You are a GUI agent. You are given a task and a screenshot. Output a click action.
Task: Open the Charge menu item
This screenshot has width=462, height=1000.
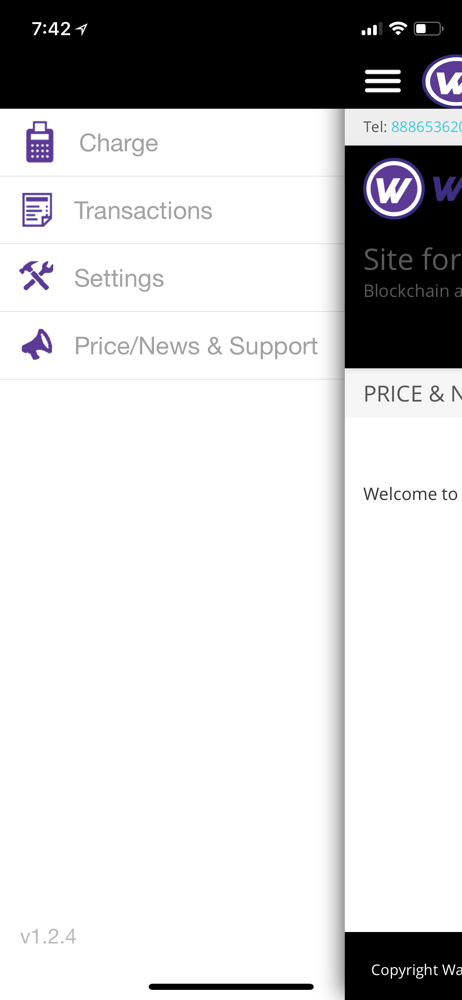click(172, 142)
